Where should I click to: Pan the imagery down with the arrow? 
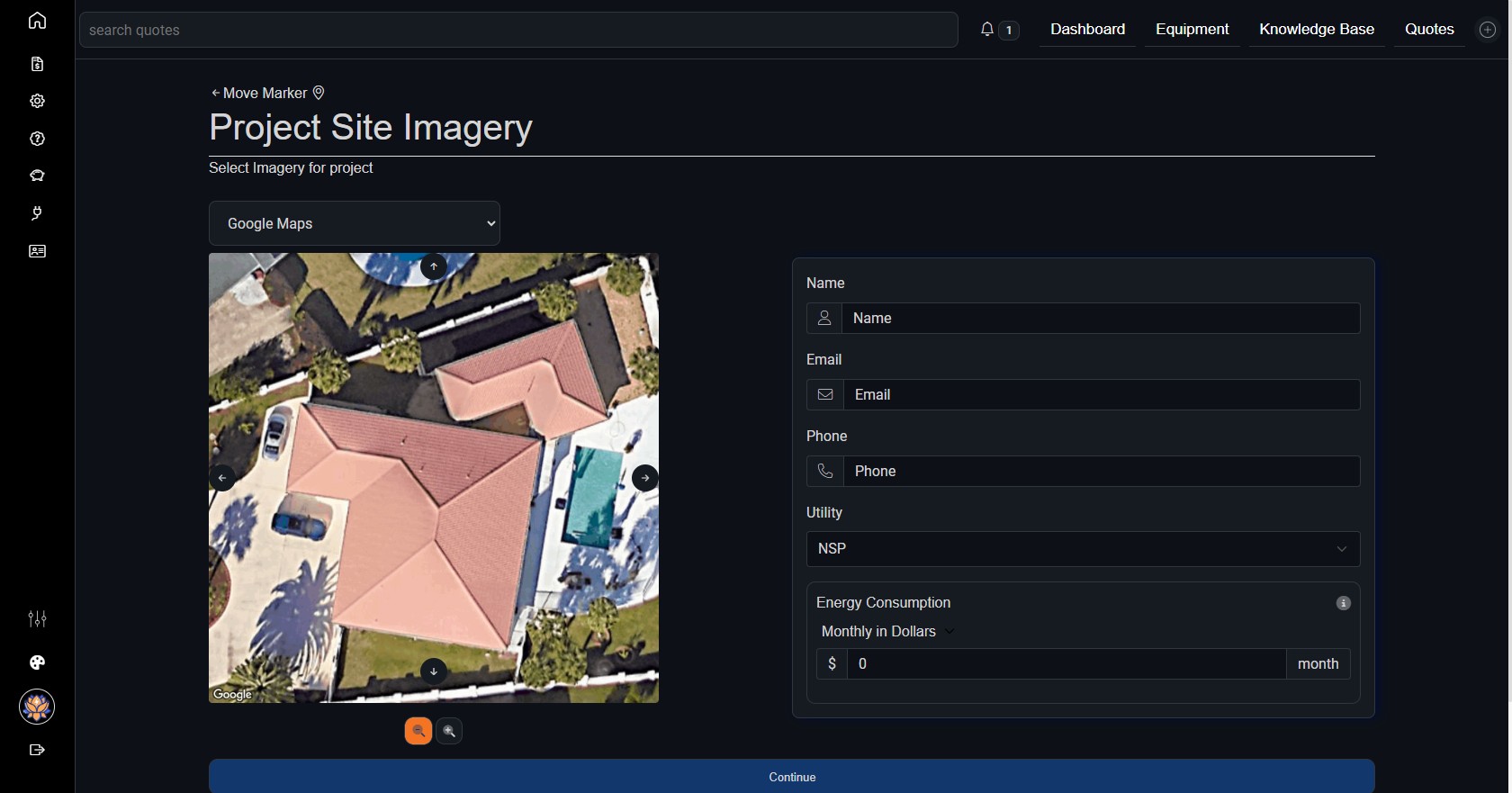click(x=434, y=671)
